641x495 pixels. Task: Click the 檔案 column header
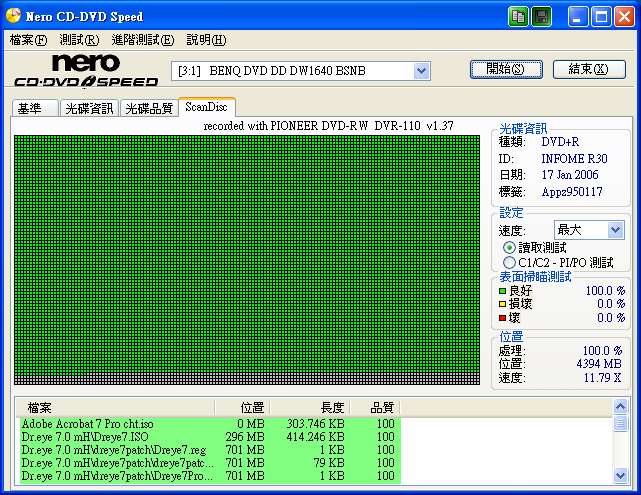pos(116,408)
